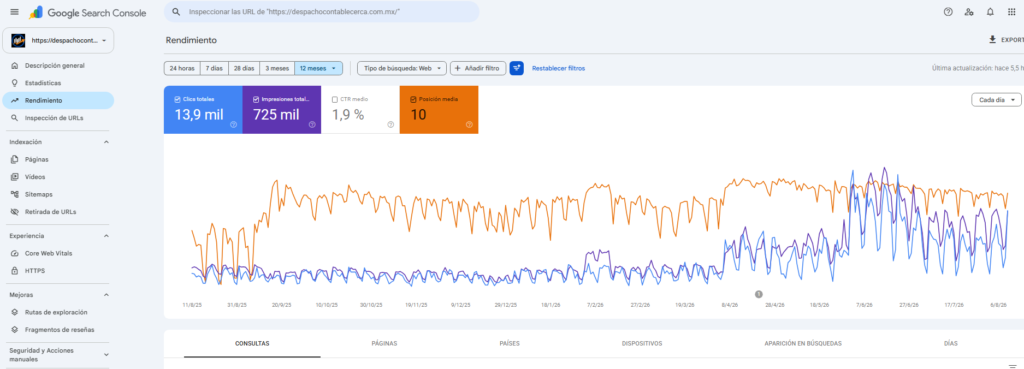The height and width of the screenshot is (369, 1024).
Task: Click the Restablecer filtros link
Action: pos(558,68)
